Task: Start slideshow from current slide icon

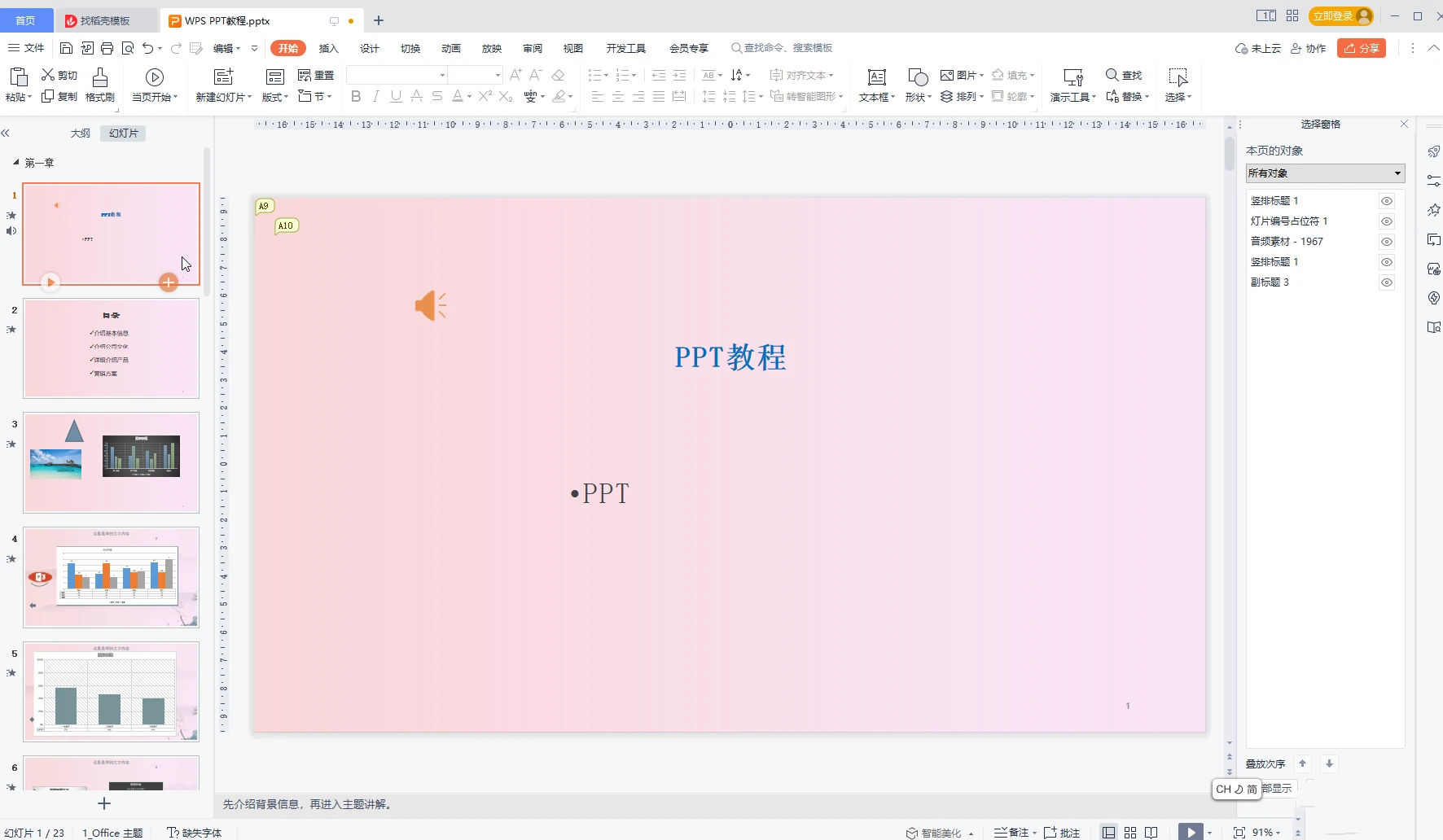Action: click(155, 77)
